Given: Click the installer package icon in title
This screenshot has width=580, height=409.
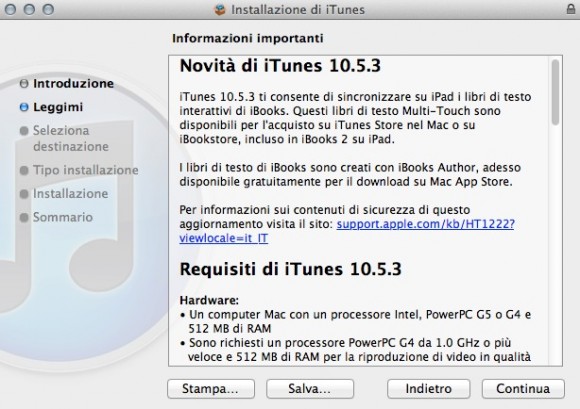Looking at the screenshot, I should 220,10.
